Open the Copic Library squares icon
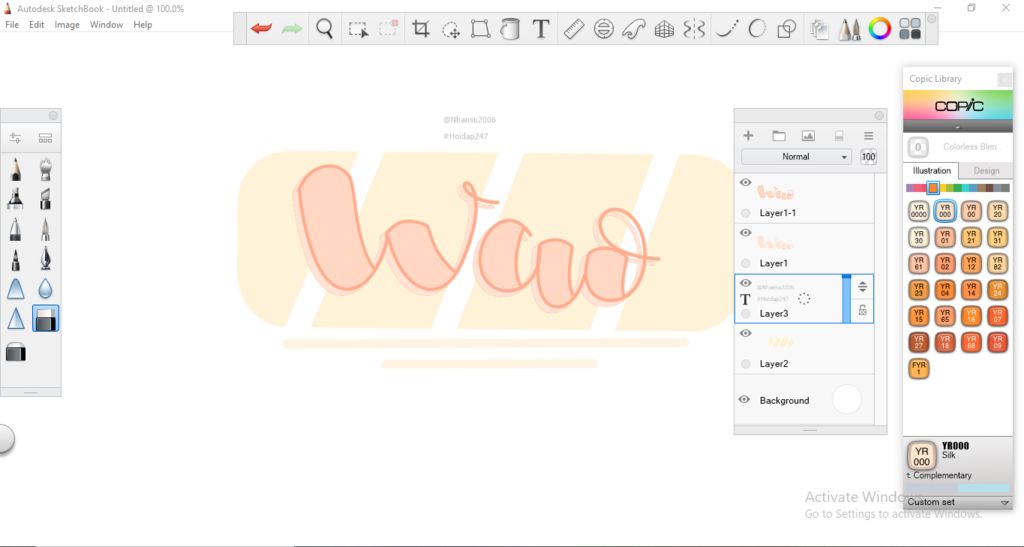 [910, 29]
